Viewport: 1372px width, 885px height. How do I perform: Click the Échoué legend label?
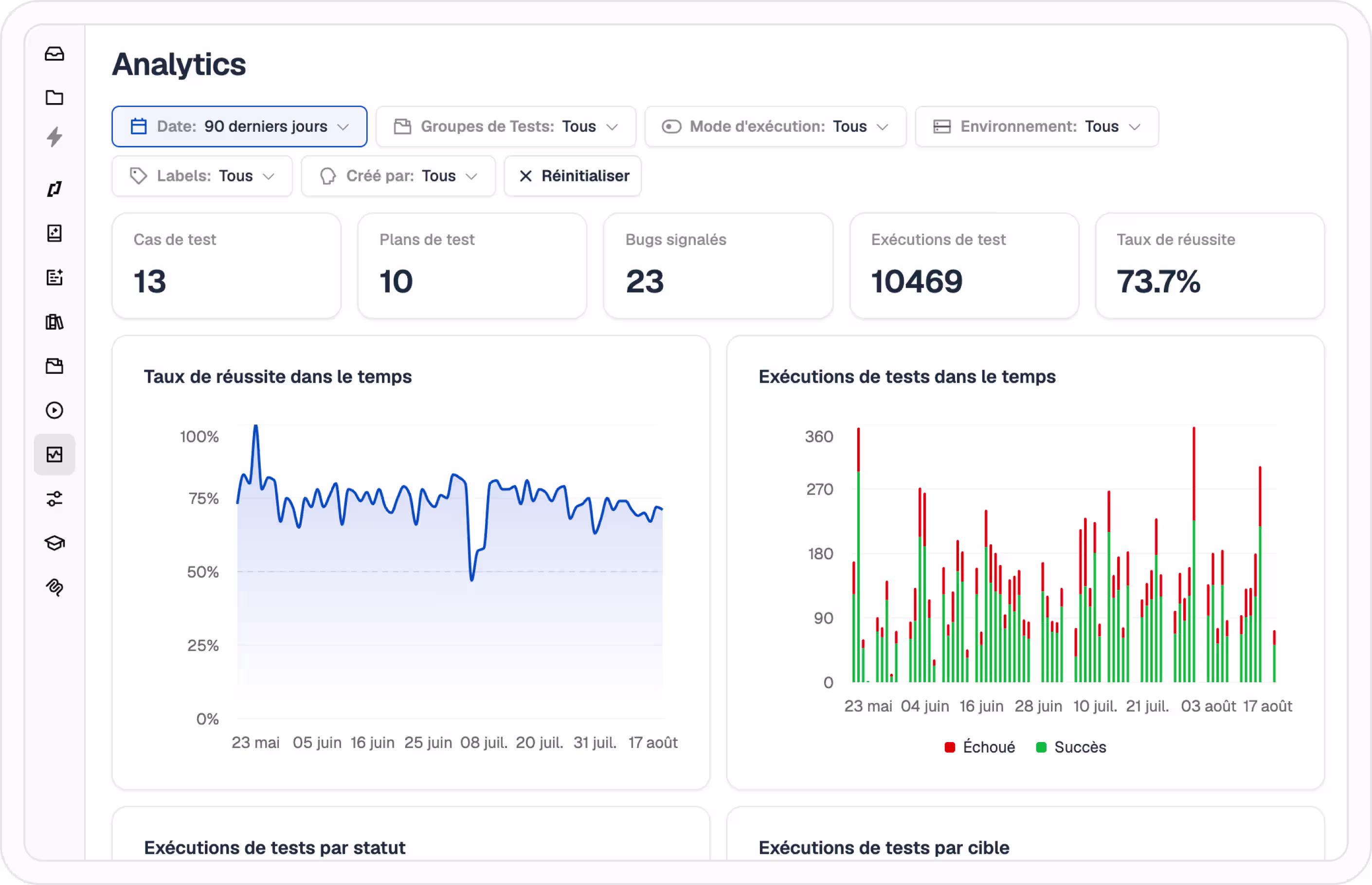coord(989,747)
